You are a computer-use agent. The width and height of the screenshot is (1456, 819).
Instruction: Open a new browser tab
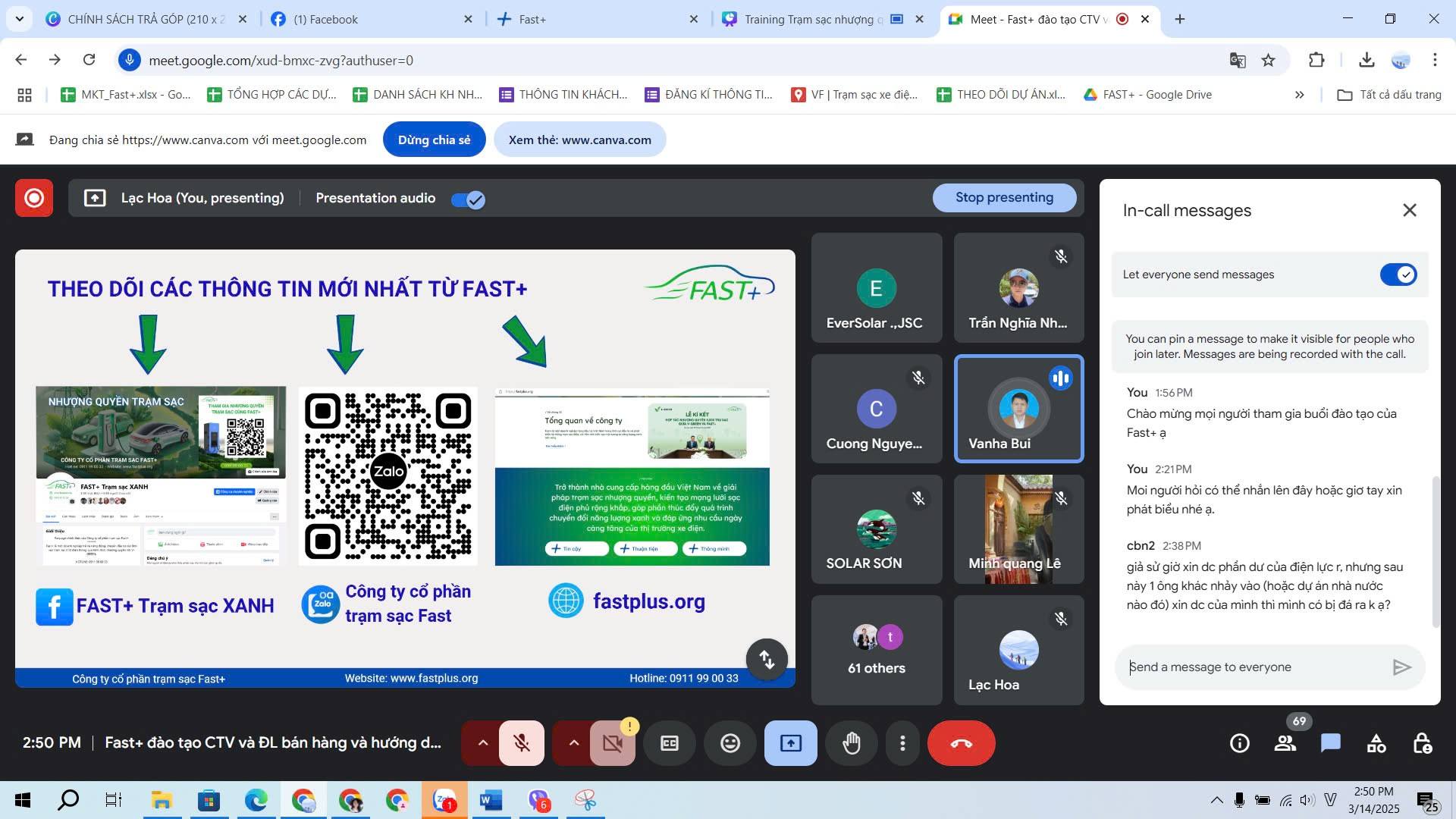pyautogui.click(x=1179, y=19)
